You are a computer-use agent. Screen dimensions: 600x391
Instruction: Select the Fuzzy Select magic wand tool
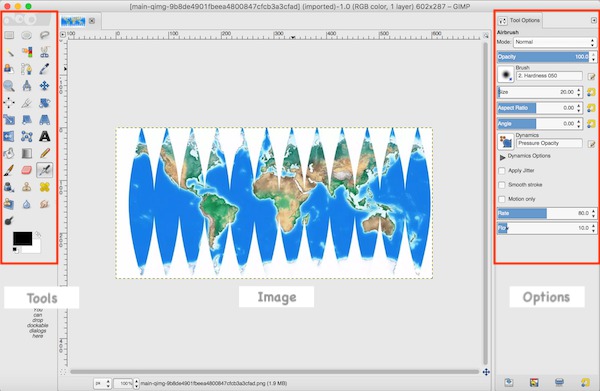click(9, 52)
